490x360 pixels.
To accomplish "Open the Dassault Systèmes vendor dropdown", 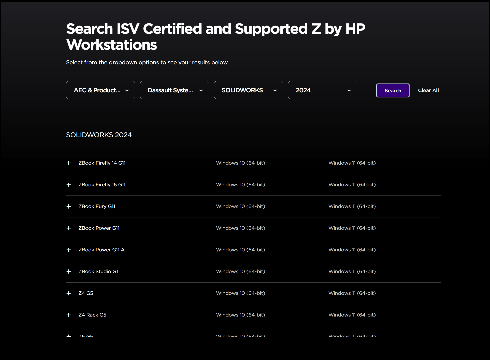I will coord(175,90).
